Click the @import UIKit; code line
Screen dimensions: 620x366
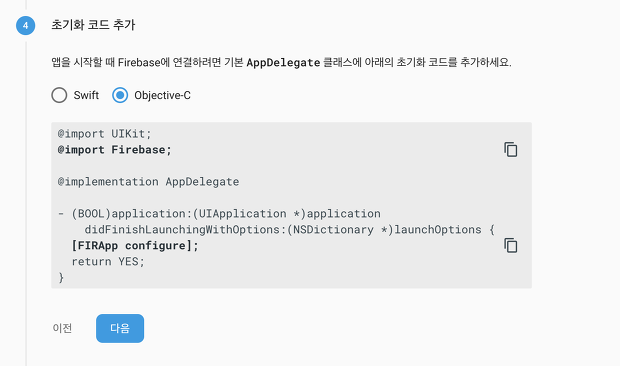[104, 134]
